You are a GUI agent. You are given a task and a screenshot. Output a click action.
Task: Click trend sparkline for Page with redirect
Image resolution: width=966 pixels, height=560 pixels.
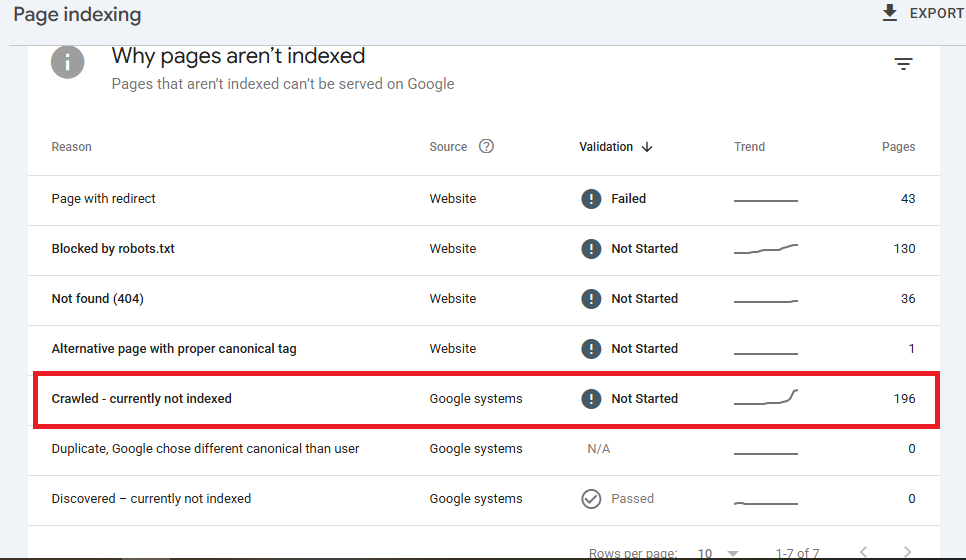click(x=766, y=200)
